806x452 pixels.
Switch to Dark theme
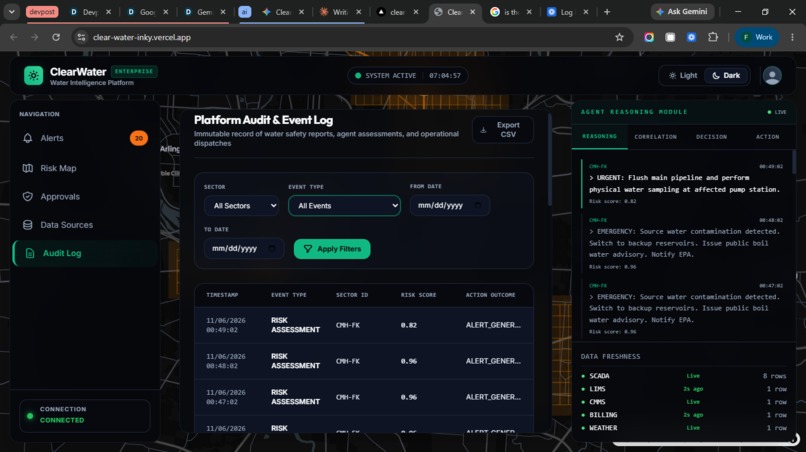pyautogui.click(x=726, y=76)
